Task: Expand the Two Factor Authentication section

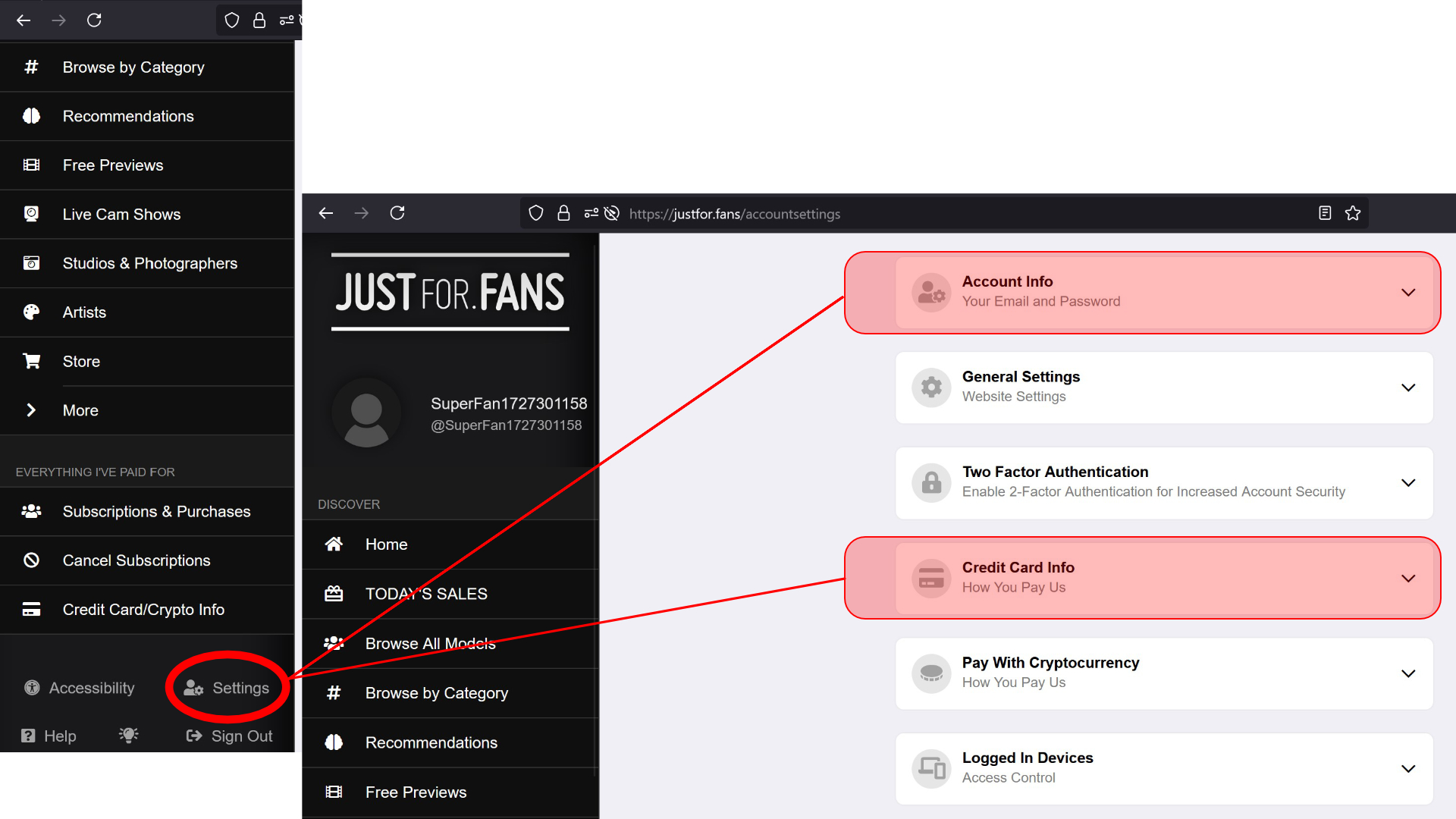Action: (x=1408, y=482)
